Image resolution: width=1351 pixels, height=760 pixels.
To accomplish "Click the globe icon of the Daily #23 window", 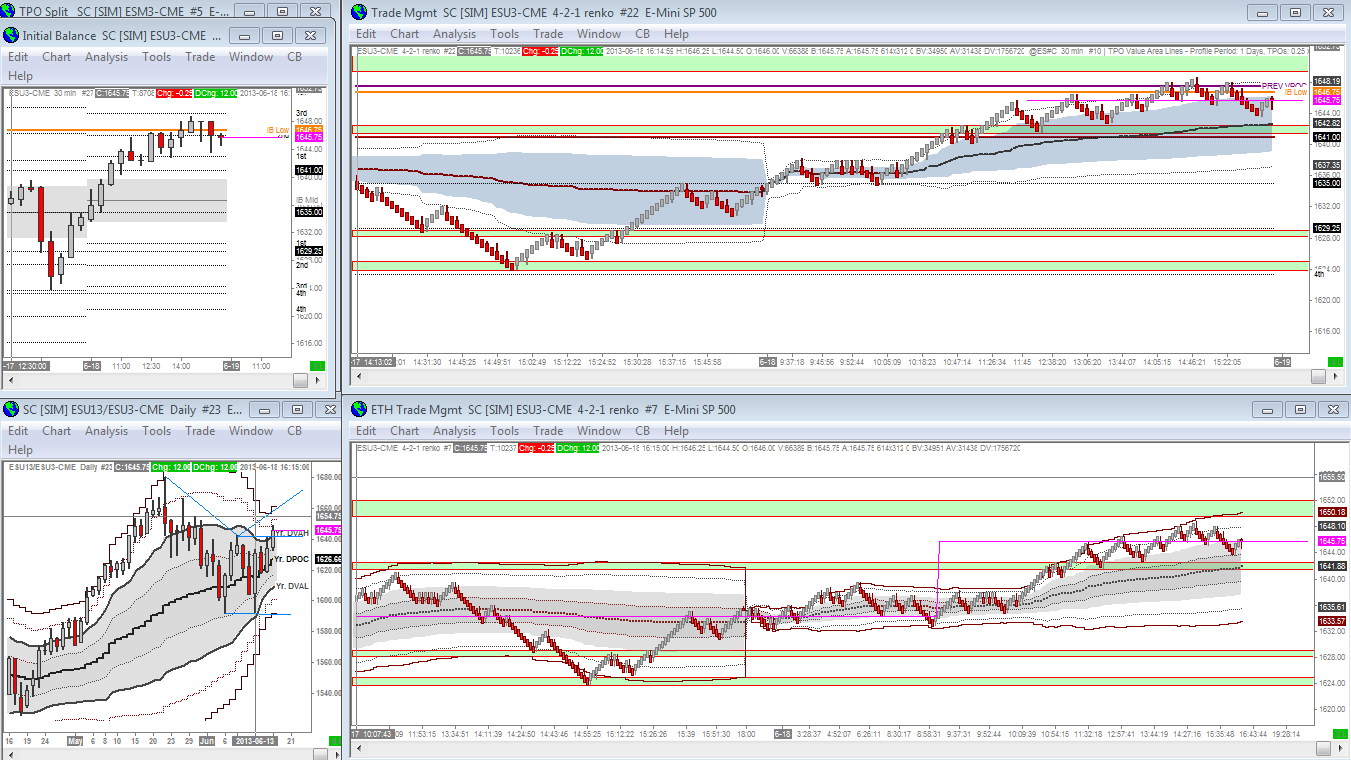I will [11, 409].
